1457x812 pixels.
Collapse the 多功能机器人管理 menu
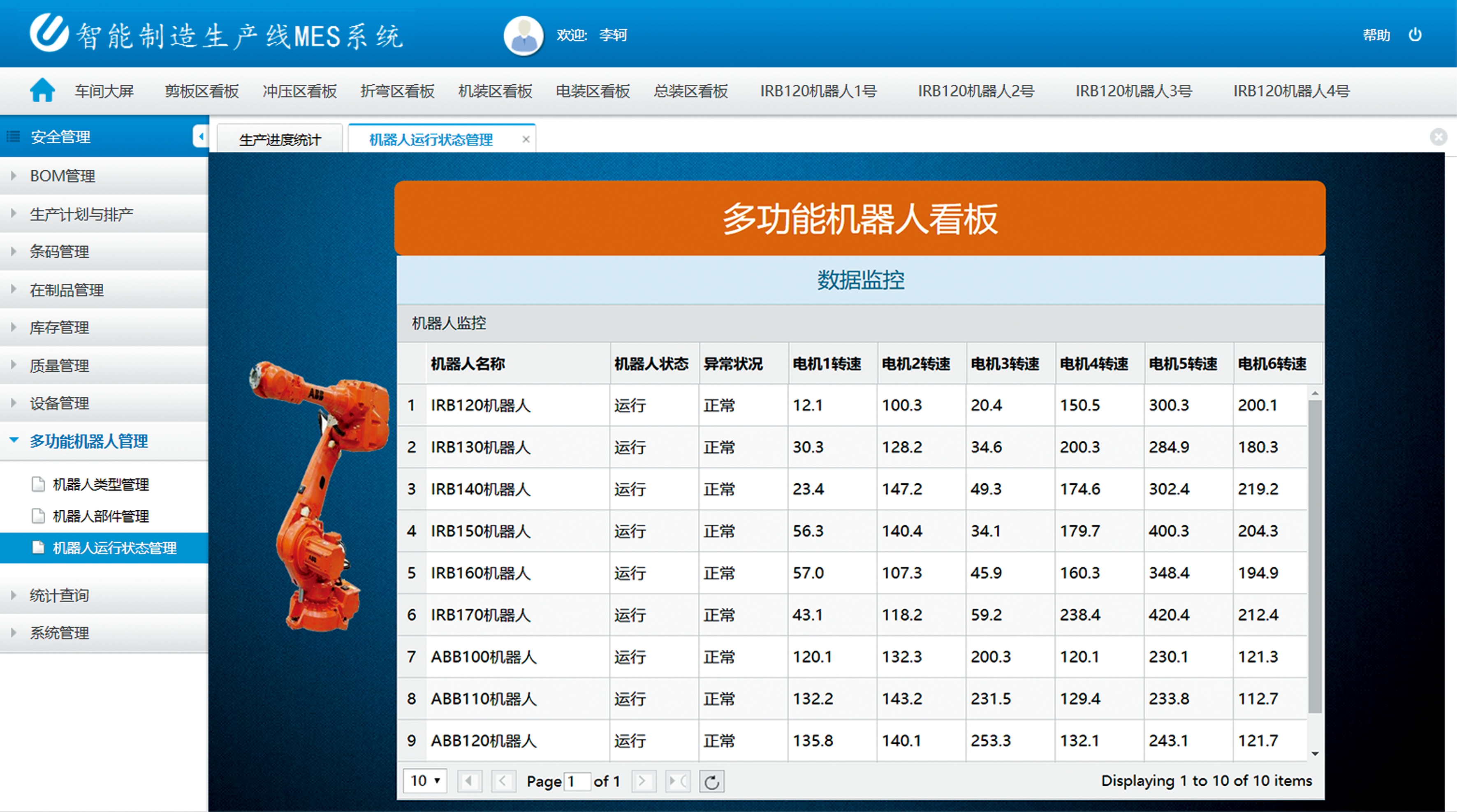104,441
